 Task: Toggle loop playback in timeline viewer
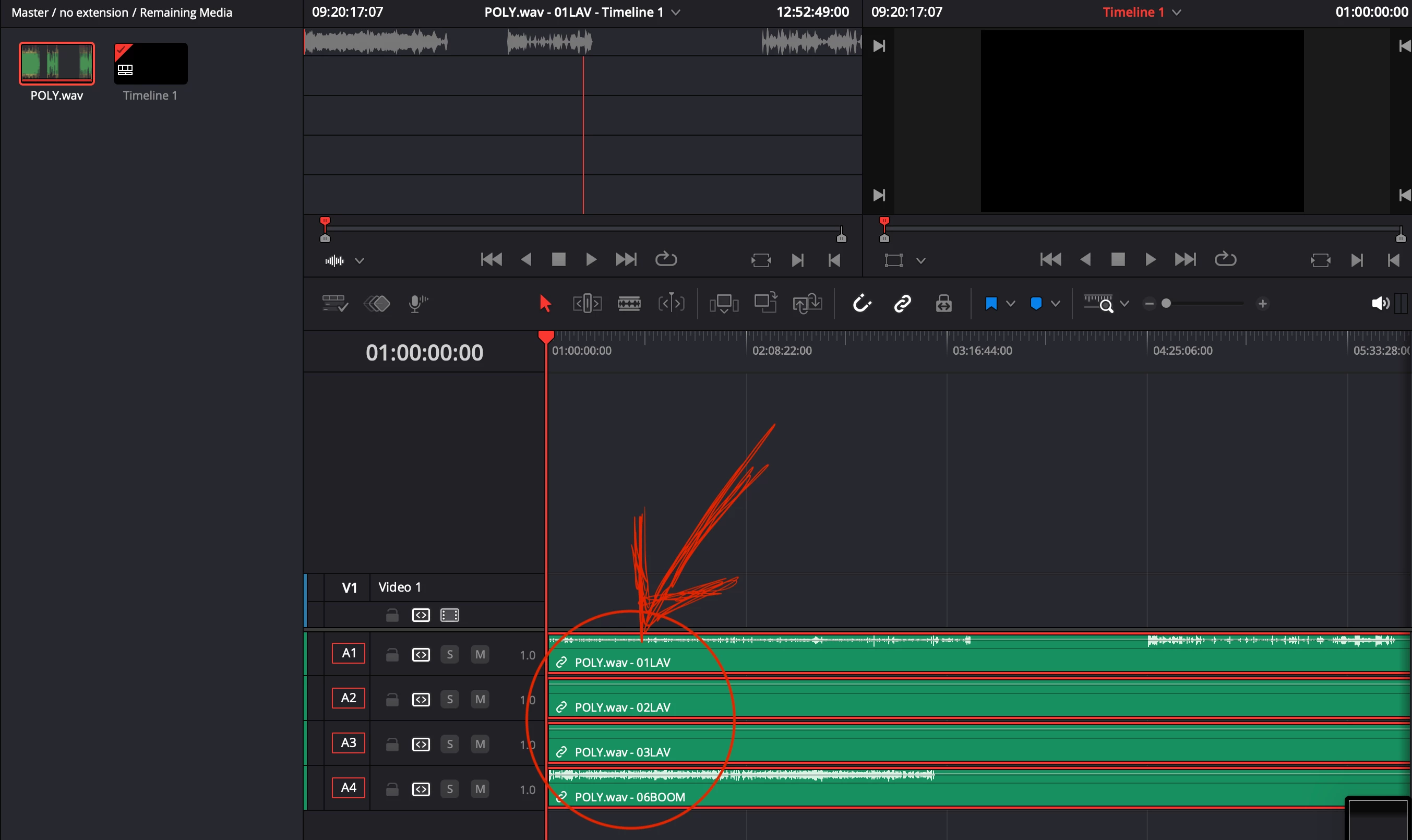(x=1225, y=259)
